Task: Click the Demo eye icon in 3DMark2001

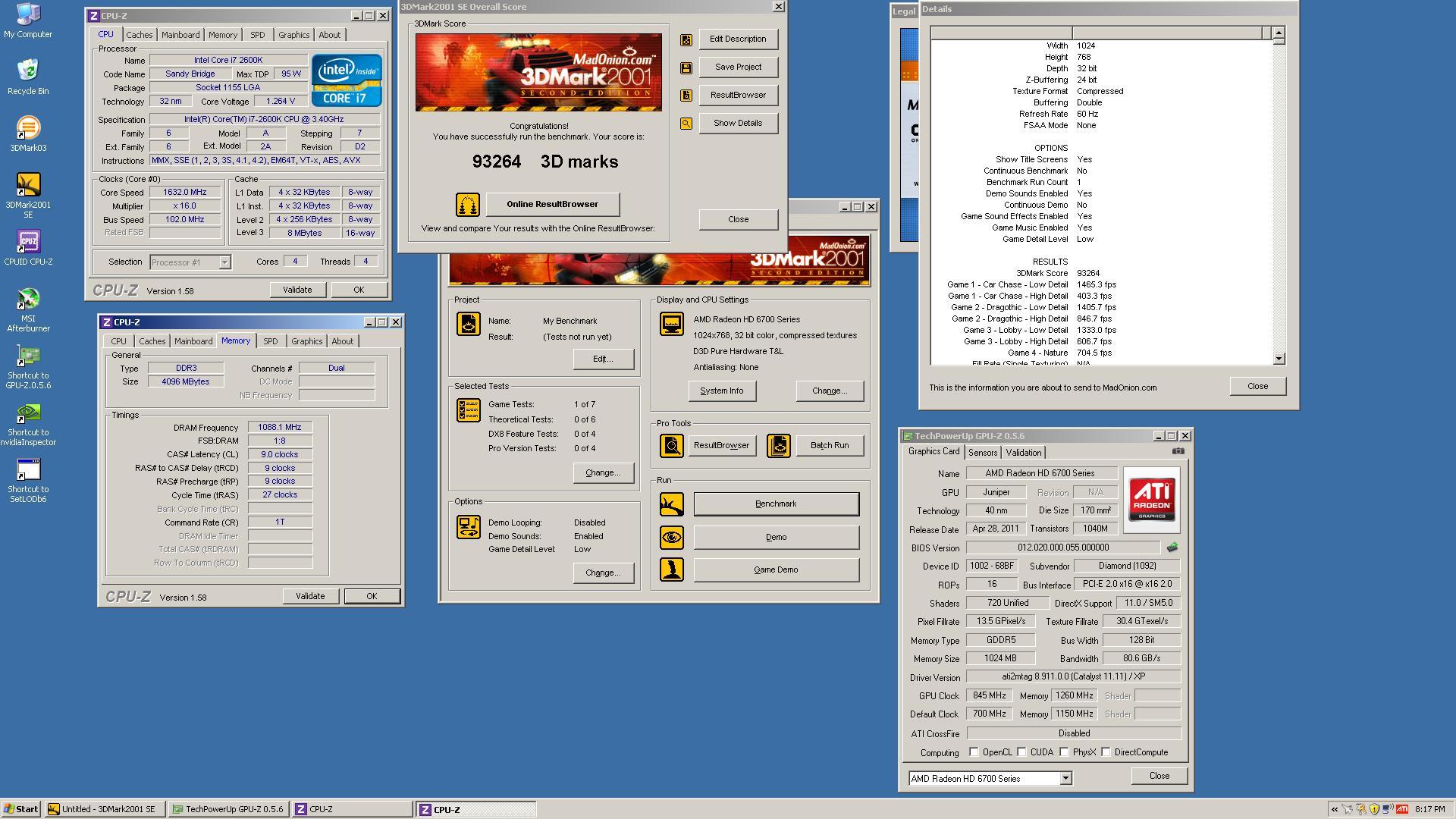Action: [x=672, y=538]
